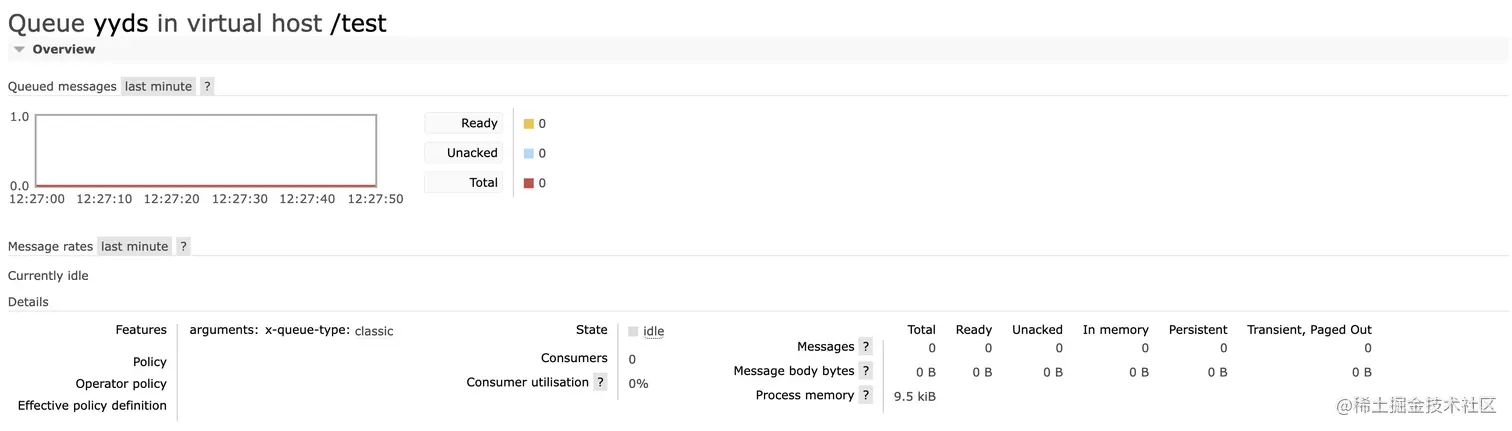
Task: Show help for Message body bytes
Action: tap(866, 371)
